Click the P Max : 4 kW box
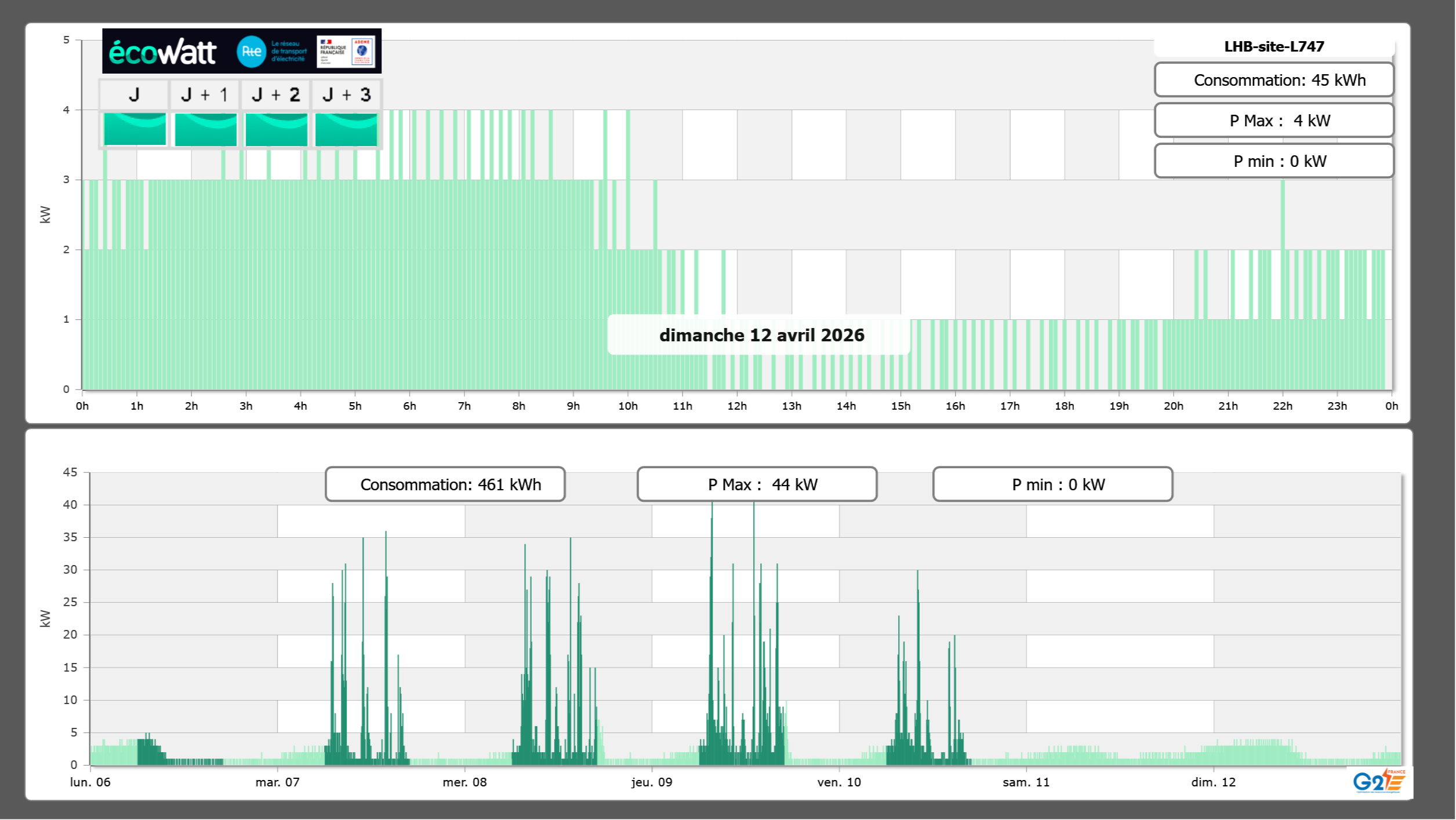 coord(1273,121)
